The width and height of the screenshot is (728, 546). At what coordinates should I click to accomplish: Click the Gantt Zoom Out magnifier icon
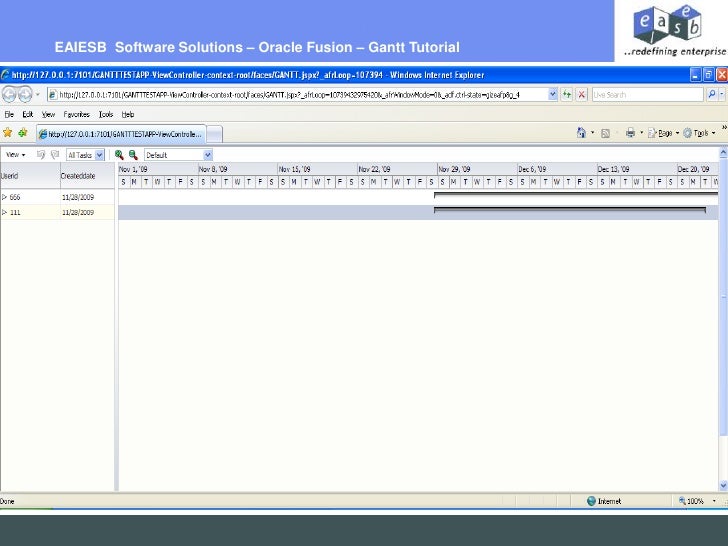click(133, 155)
